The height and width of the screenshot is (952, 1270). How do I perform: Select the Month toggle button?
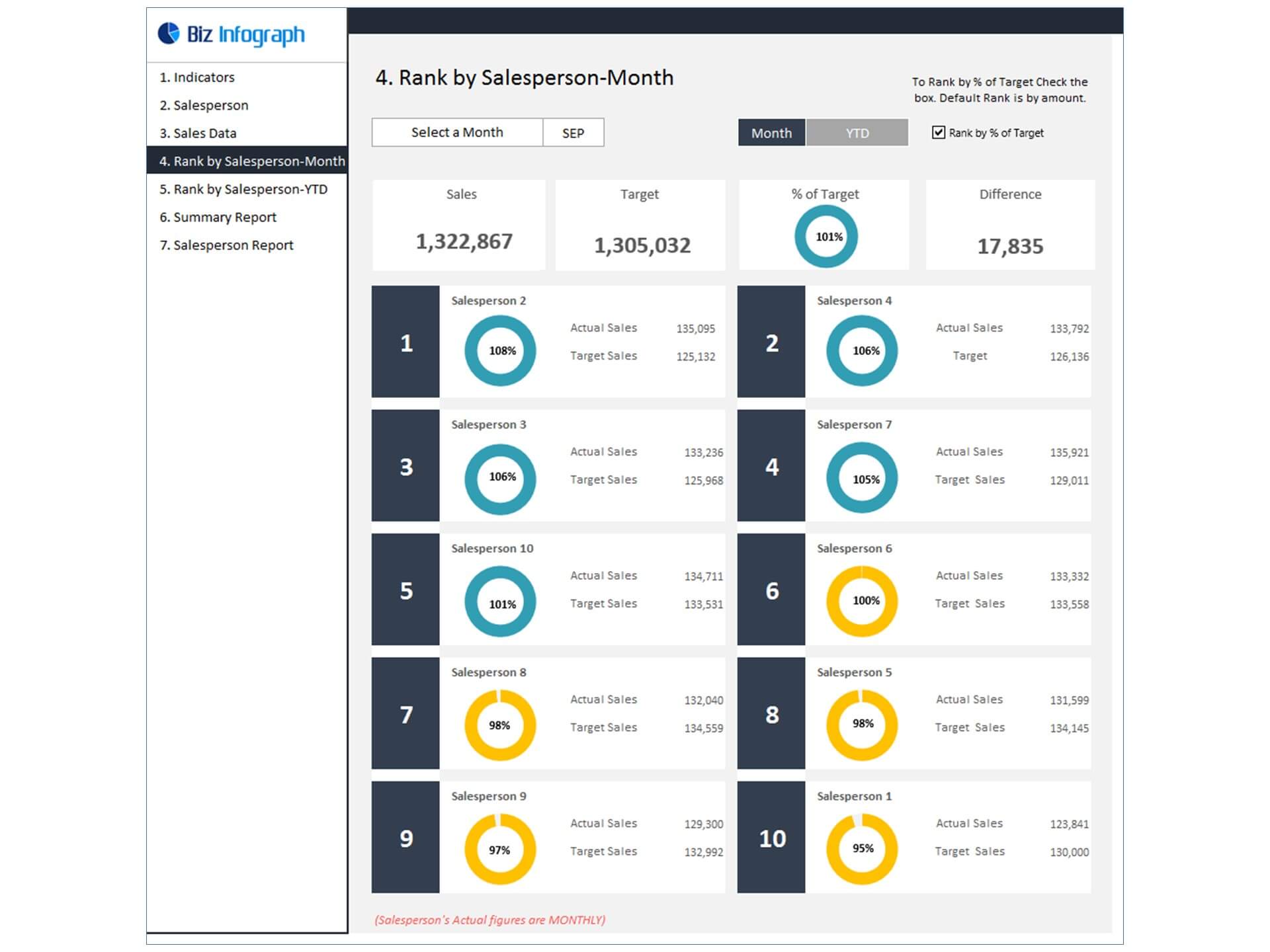[x=771, y=133]
